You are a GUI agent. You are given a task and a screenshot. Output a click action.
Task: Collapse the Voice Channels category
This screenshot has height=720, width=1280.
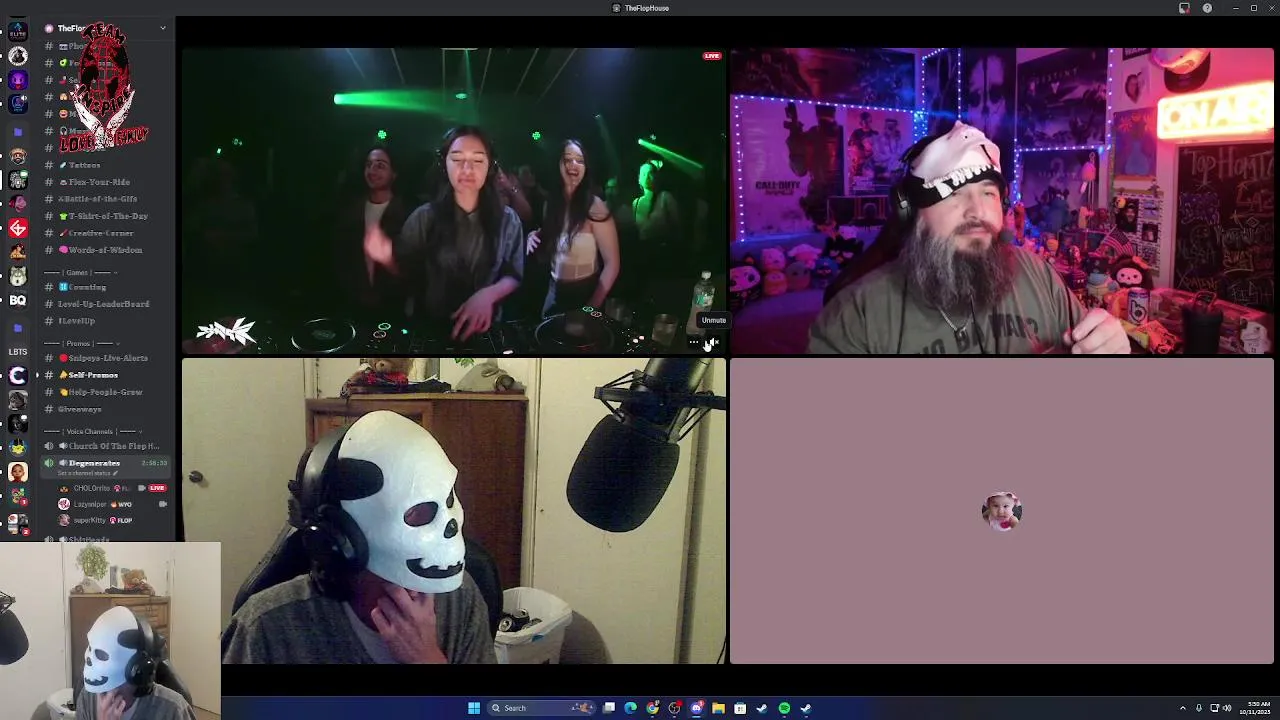[x=91, y=431]
